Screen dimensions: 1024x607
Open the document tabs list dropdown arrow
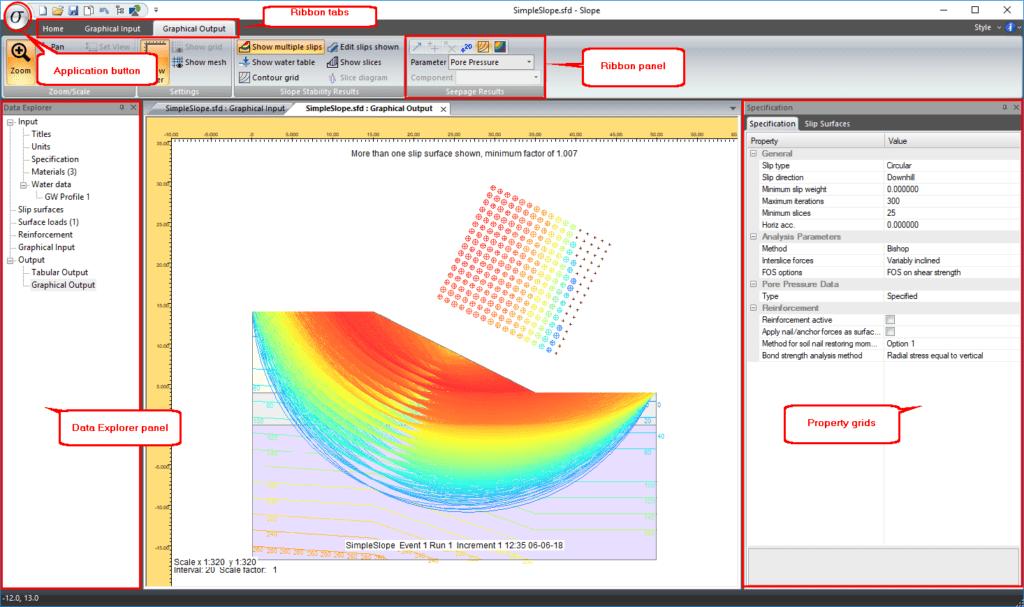pos(733,108)
